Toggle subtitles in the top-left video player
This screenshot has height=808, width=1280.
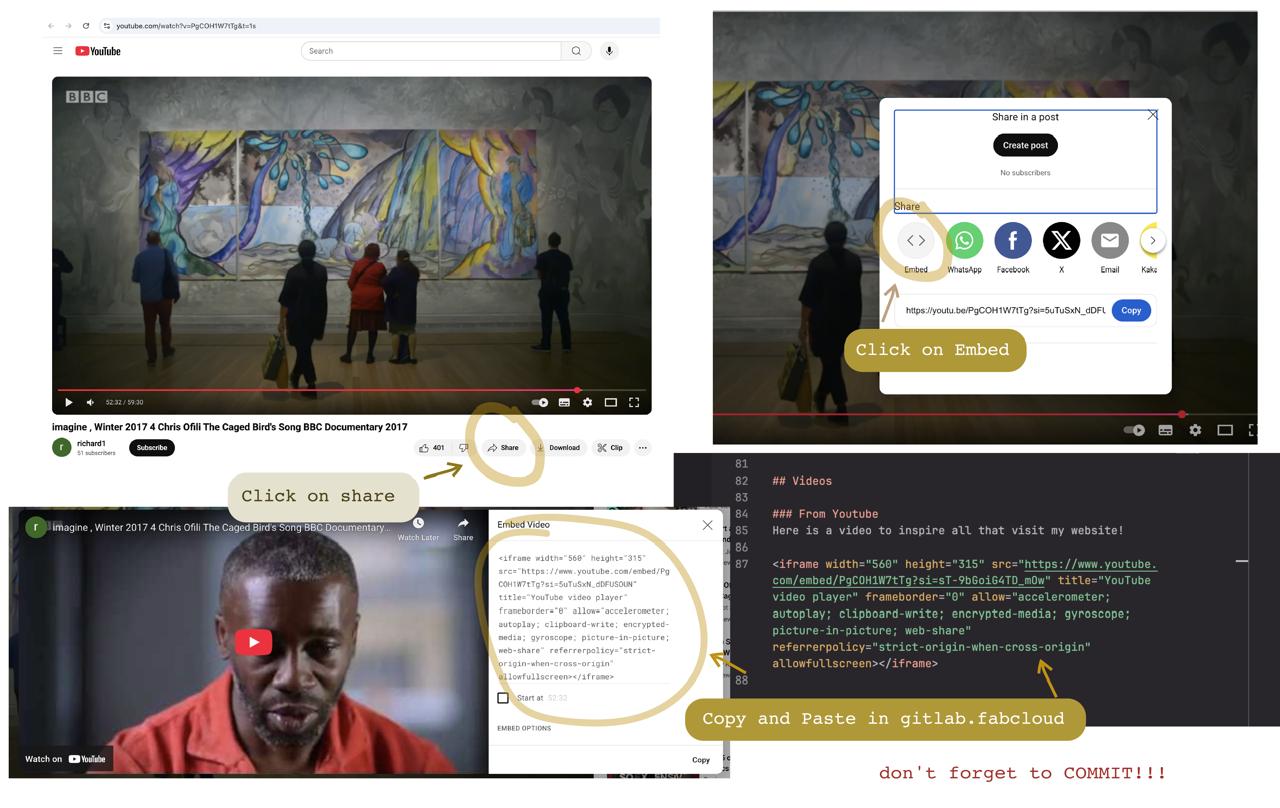[564, 402]
